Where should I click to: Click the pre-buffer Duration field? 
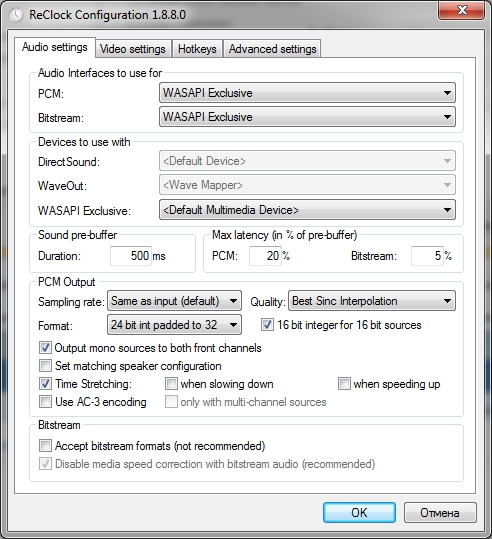coord(131,256)
